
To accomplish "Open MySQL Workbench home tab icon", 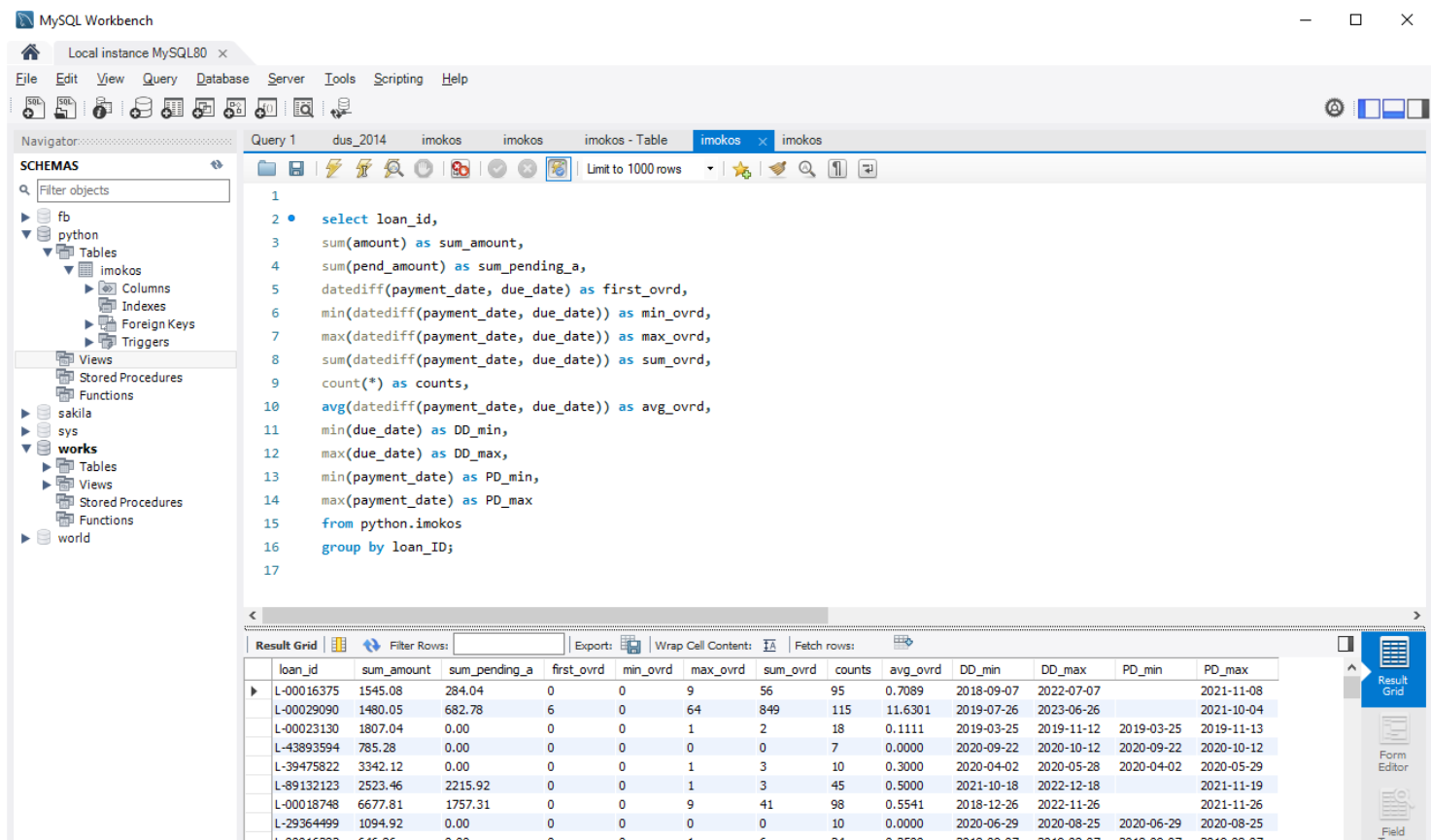I will [x=30, y=52].
